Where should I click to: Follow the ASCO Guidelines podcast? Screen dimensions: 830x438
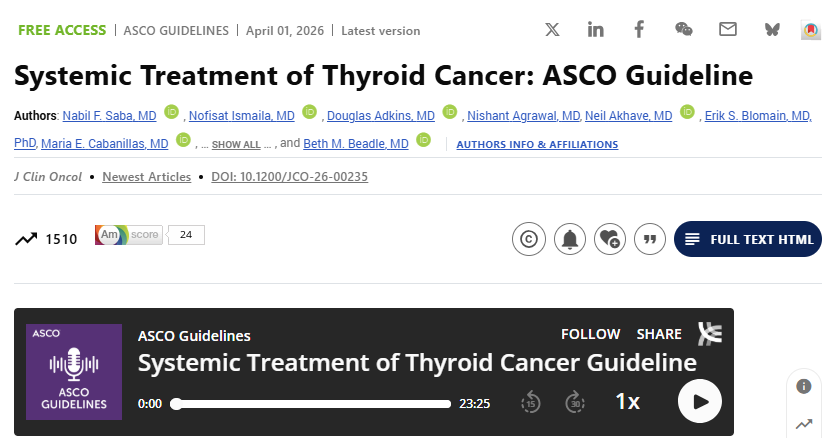(590, 334)
